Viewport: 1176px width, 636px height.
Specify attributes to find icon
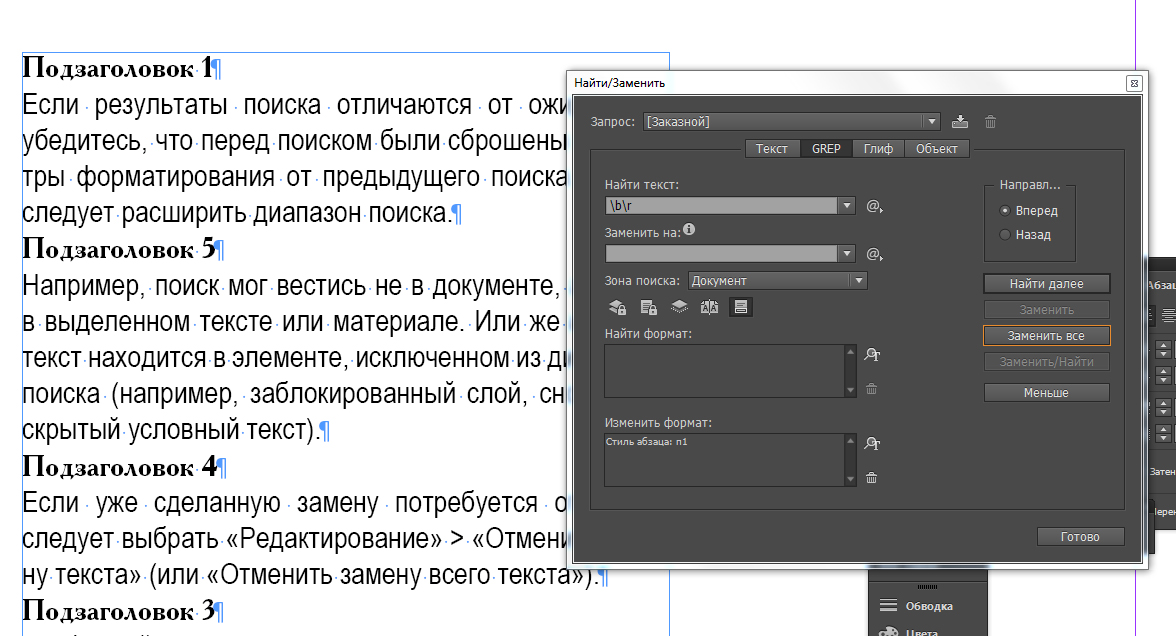pos(872,354)
